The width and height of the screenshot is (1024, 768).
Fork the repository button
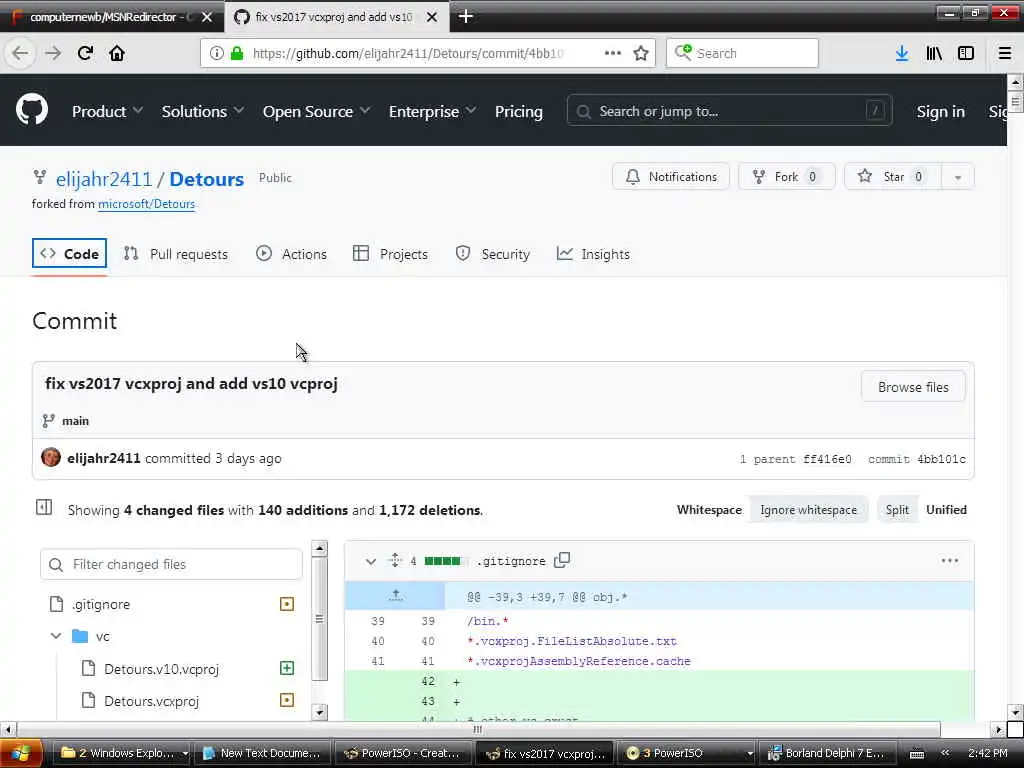[x=786, y=176]
